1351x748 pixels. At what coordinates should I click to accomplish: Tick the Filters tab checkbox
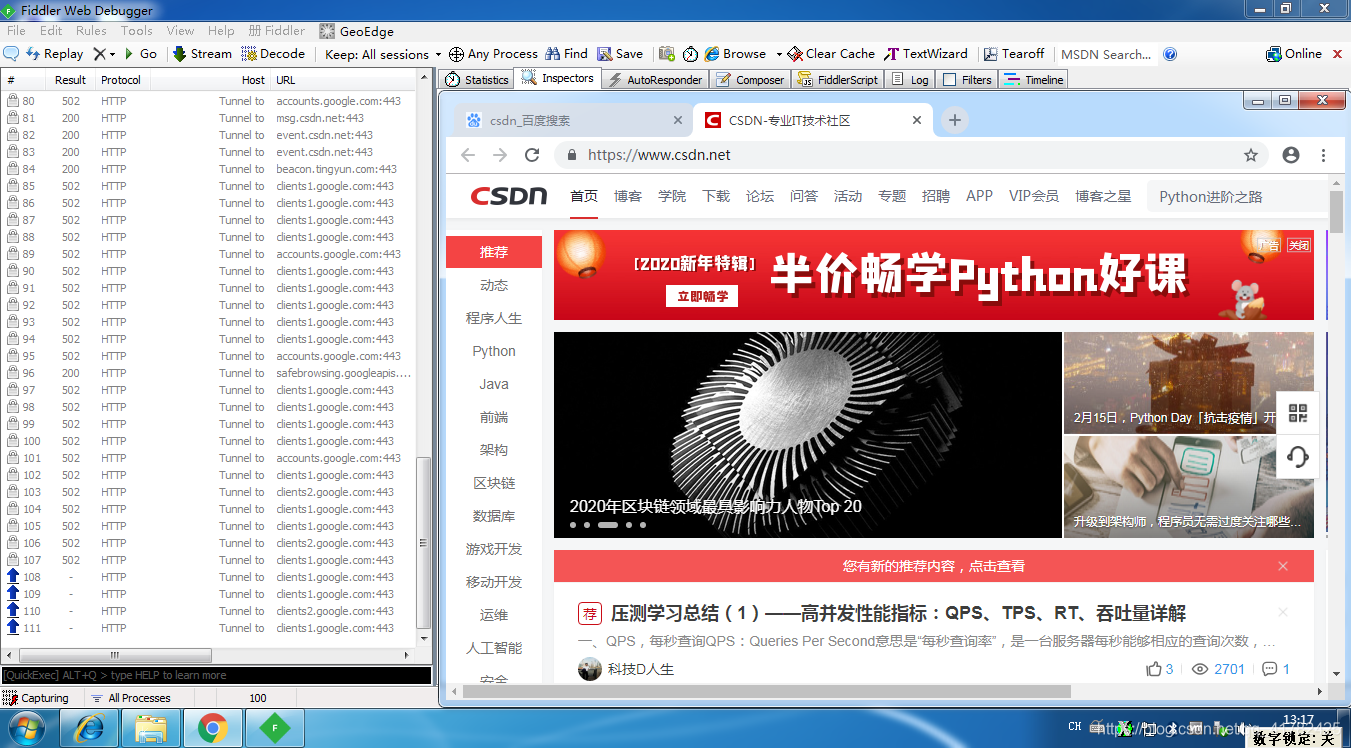click(x=950, y=80)
